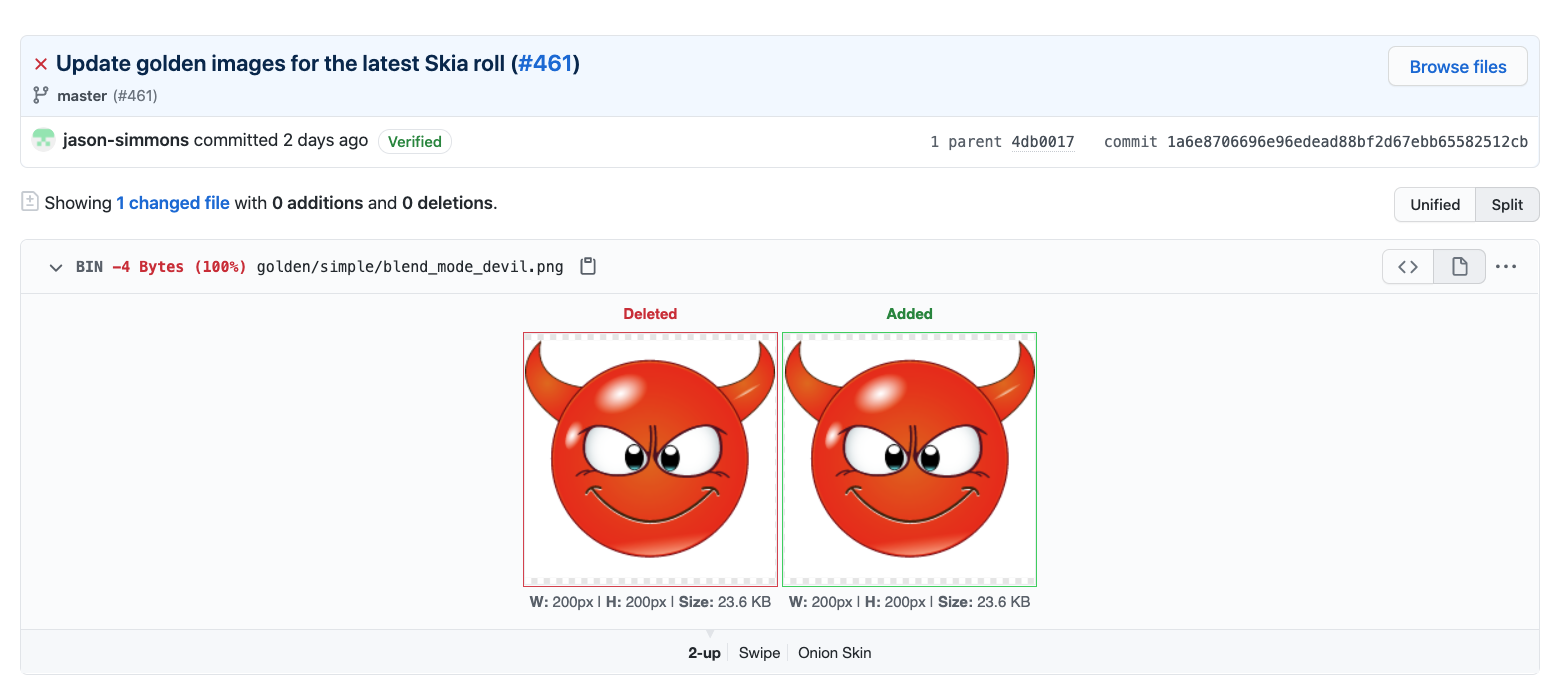This screenshot has width=1565, height=695.
Task: Click the red Deleted label
Action: (650, 314)
